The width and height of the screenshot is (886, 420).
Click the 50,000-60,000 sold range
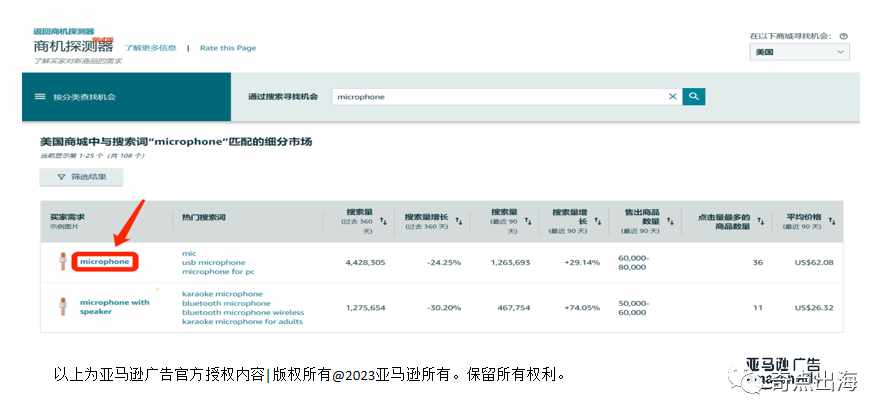pyautogui.click(x=633, y=308)
